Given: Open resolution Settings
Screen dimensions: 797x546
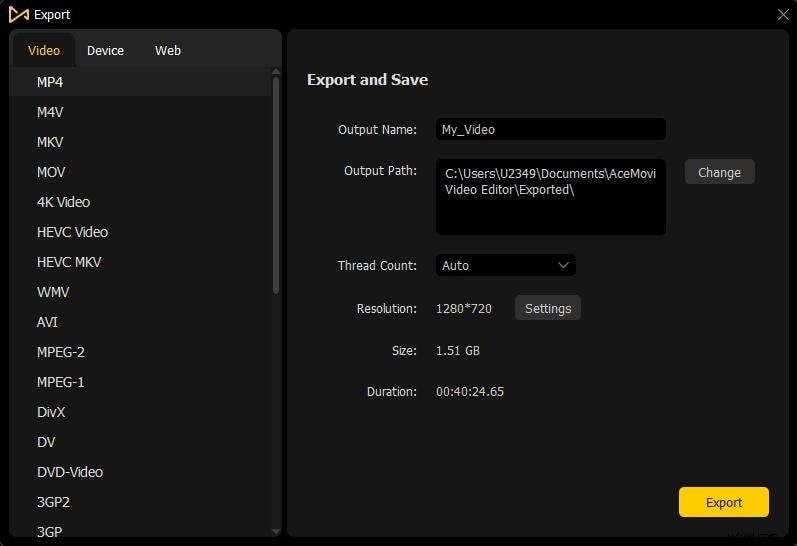Looking at the screenshot, I should (x=547, y=308).
